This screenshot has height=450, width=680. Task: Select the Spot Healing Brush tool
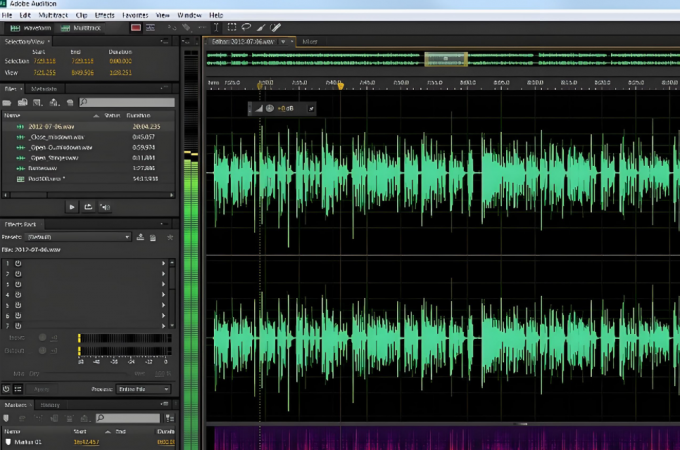point(275,28)
